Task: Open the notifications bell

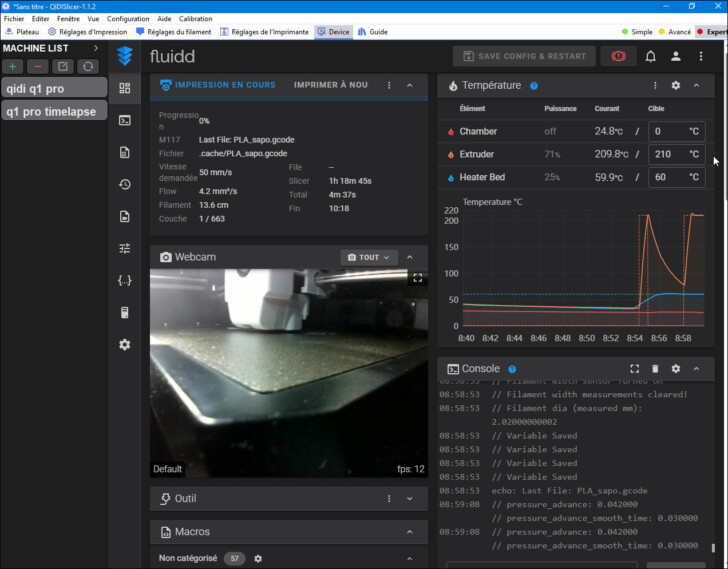Action: 651,57
